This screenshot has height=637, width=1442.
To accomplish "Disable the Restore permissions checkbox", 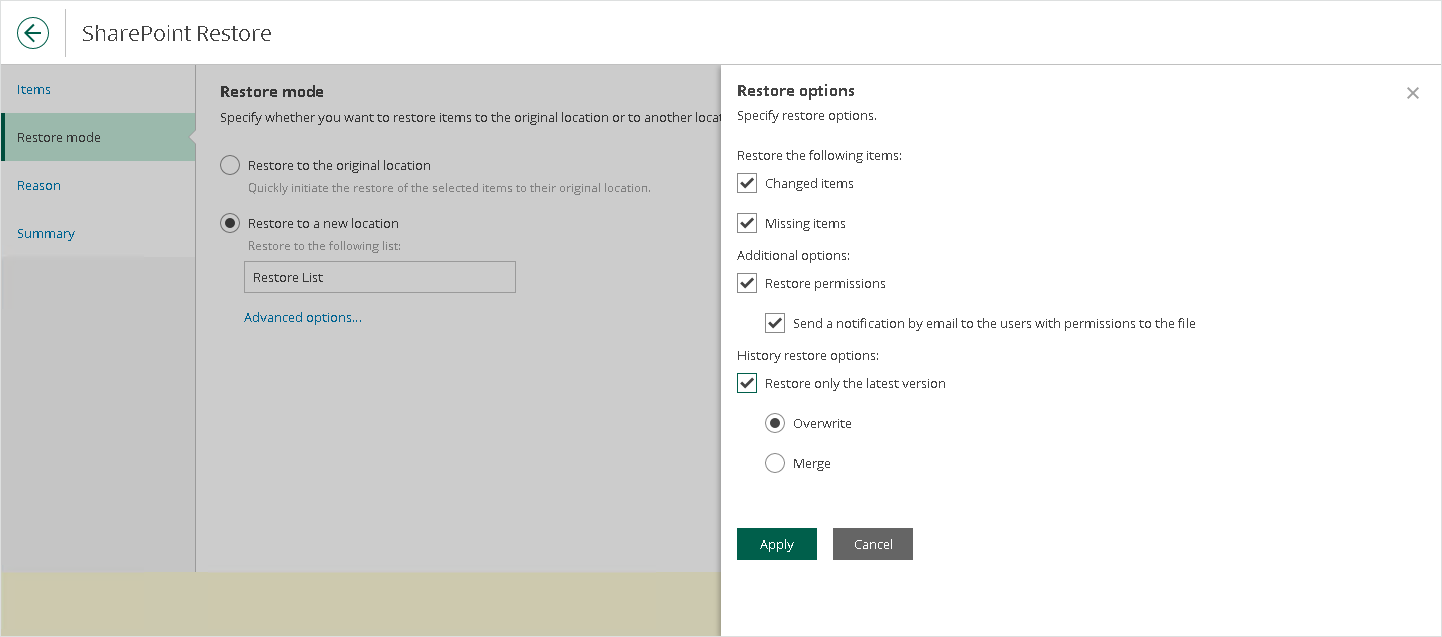I will tap(747, 283).
